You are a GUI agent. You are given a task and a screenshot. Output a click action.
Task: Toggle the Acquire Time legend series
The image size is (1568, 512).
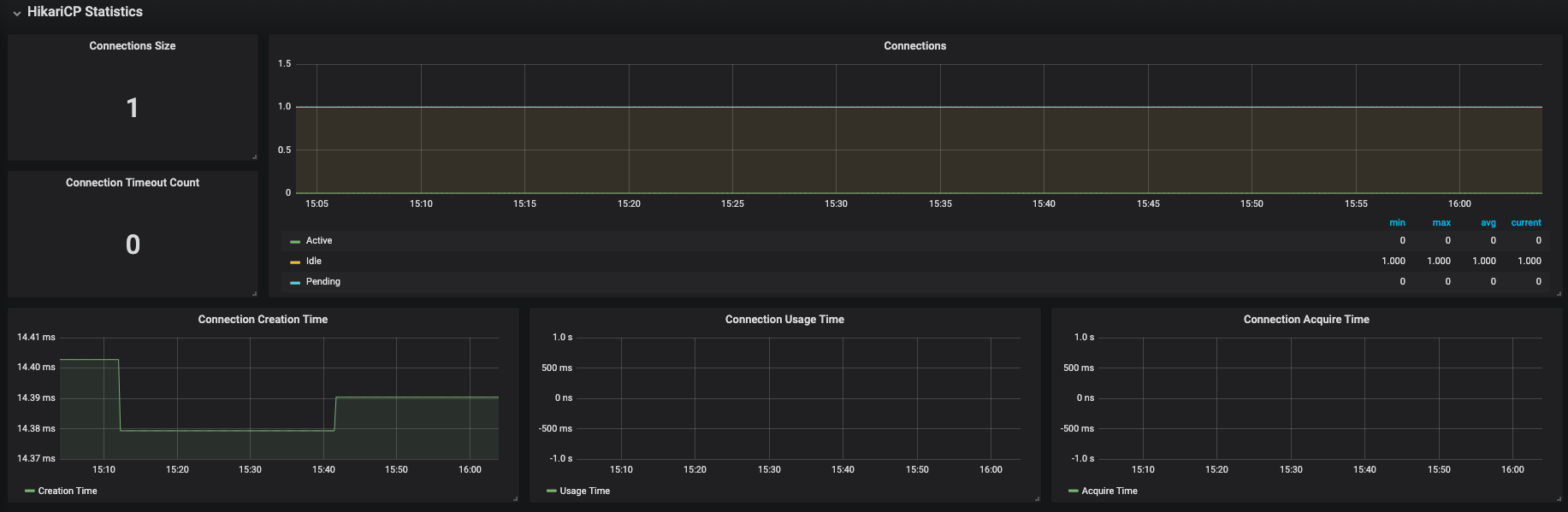pos(1109,491)
